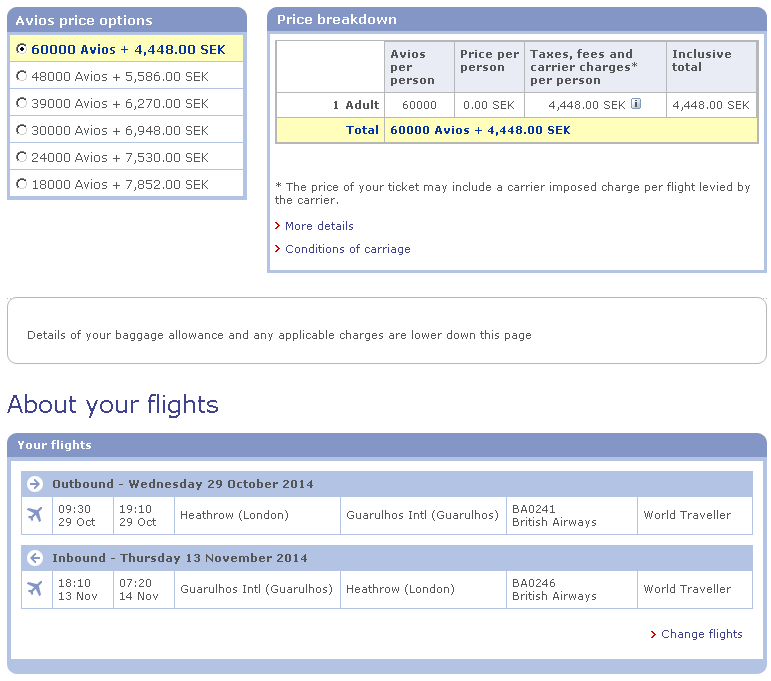The width and height of the screenshot is (771, 681).
Task: Click the outbound flight number BA0241
Action: click(x=534, y=509)
